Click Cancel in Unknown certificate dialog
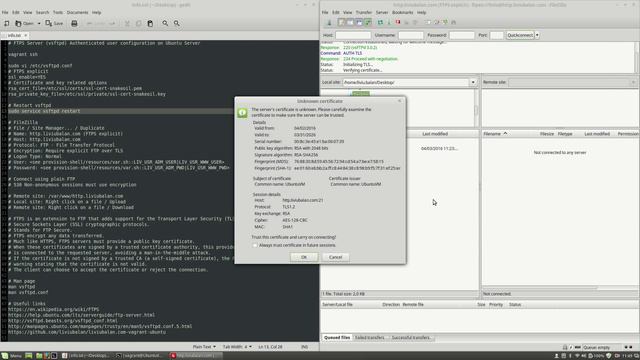640x360 pixels. [336, 257]
